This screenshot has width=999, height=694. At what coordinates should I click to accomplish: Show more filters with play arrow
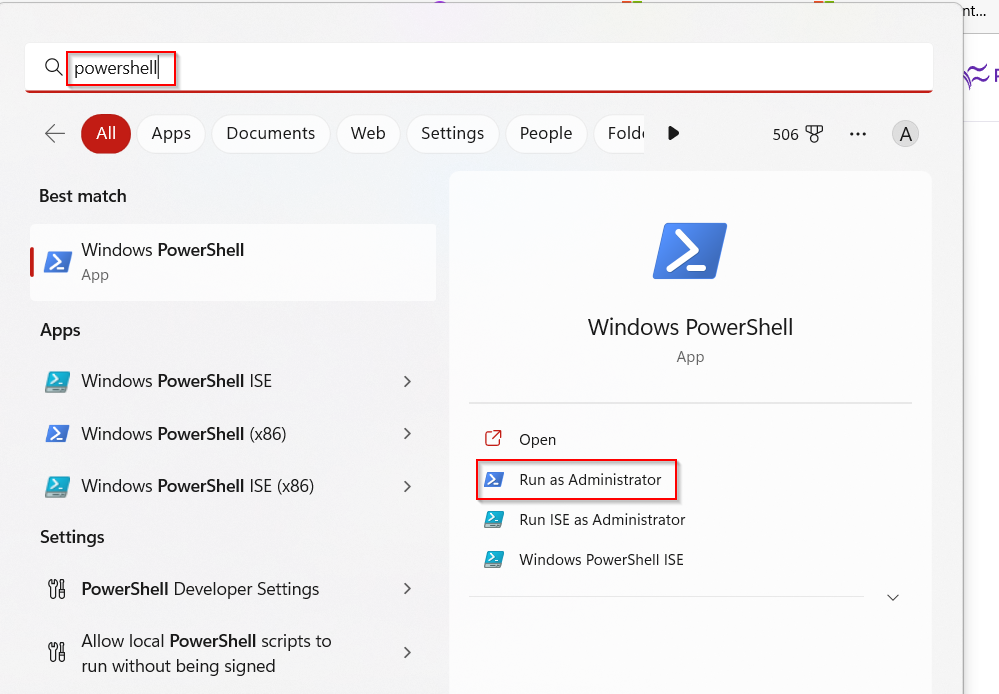coord(673,133)
